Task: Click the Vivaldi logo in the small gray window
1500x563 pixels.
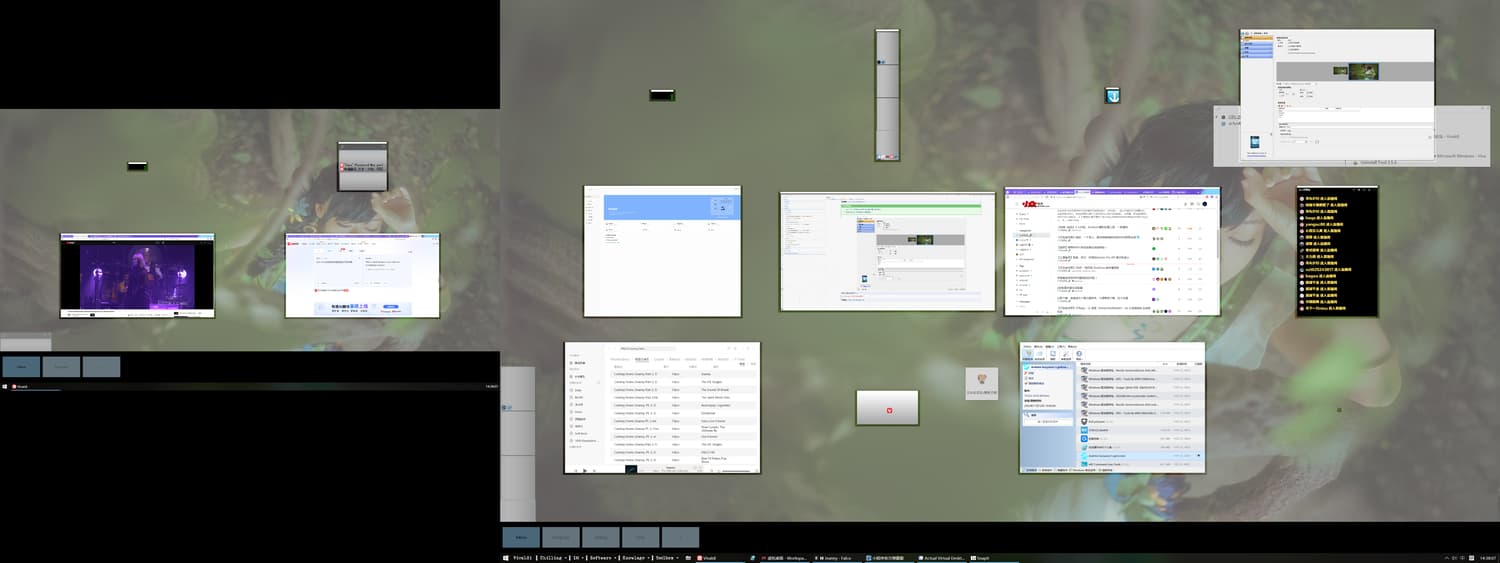Action: click(x=887, y=409)
